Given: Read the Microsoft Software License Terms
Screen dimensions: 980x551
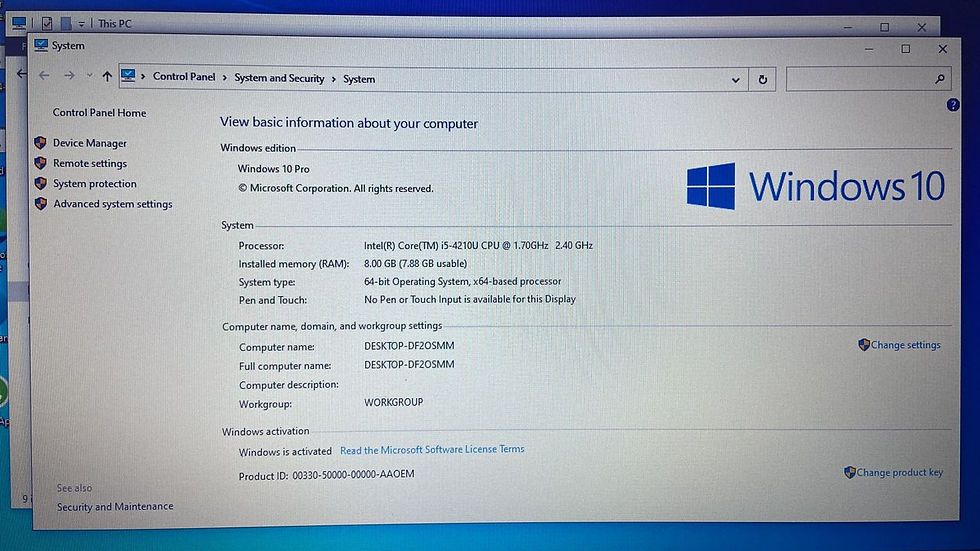Looking at the screenshot, I should pyautogui.click(x=432, y=450).
